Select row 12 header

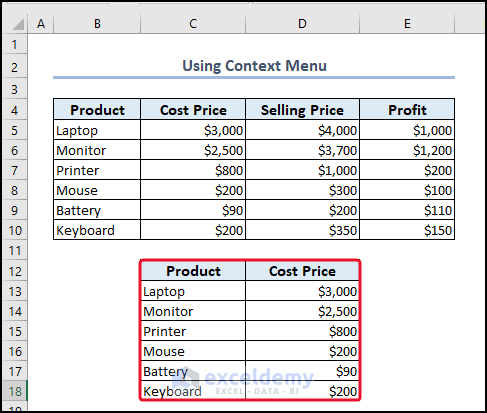click(x=15, y=271)
